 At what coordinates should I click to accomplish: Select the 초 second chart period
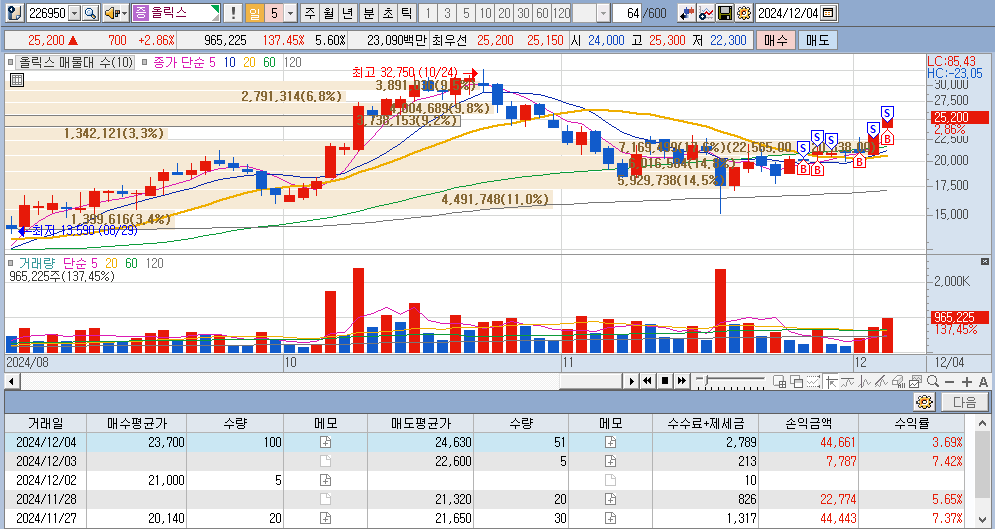[388, 13]
